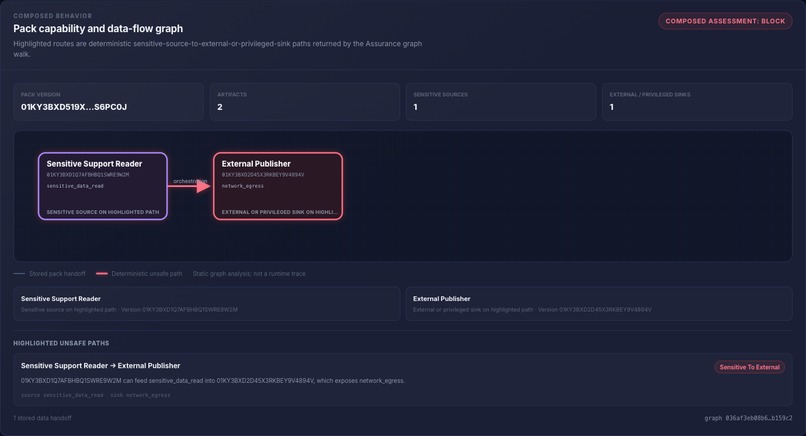Select the Sensitive Support Reader graph node
806x436 pixels.
[x=103, y=186]
